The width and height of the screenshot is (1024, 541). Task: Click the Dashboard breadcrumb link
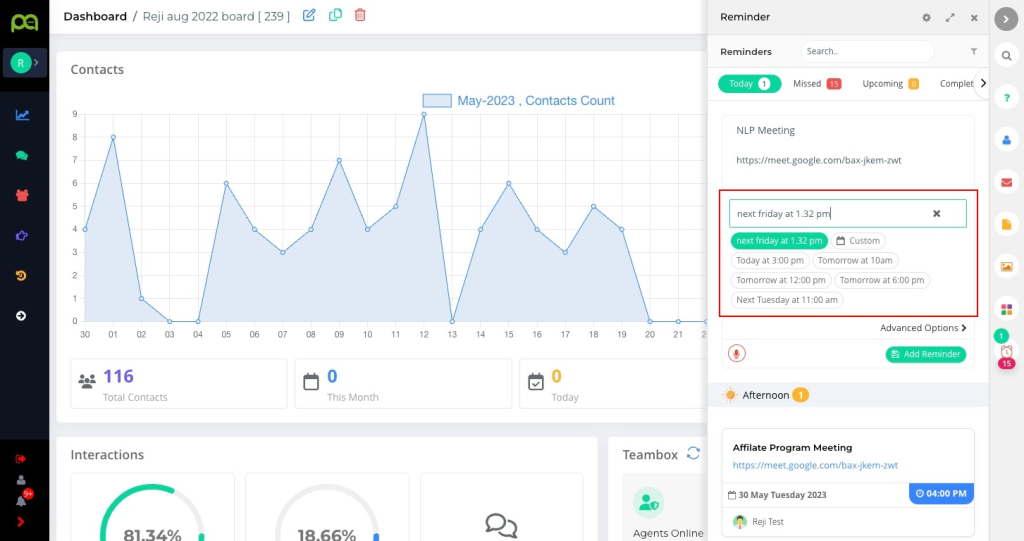[x=95, y=16]
